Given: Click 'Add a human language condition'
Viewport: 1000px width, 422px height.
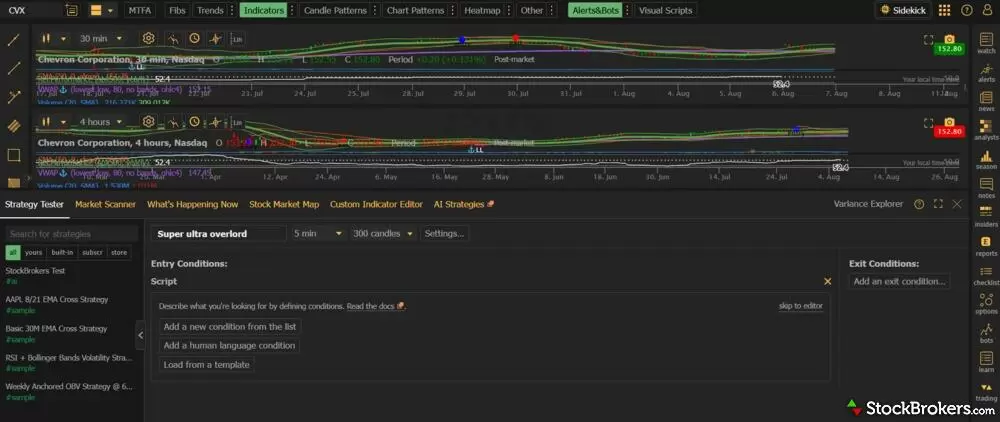Looking at the screenshot, I should 229,346.
